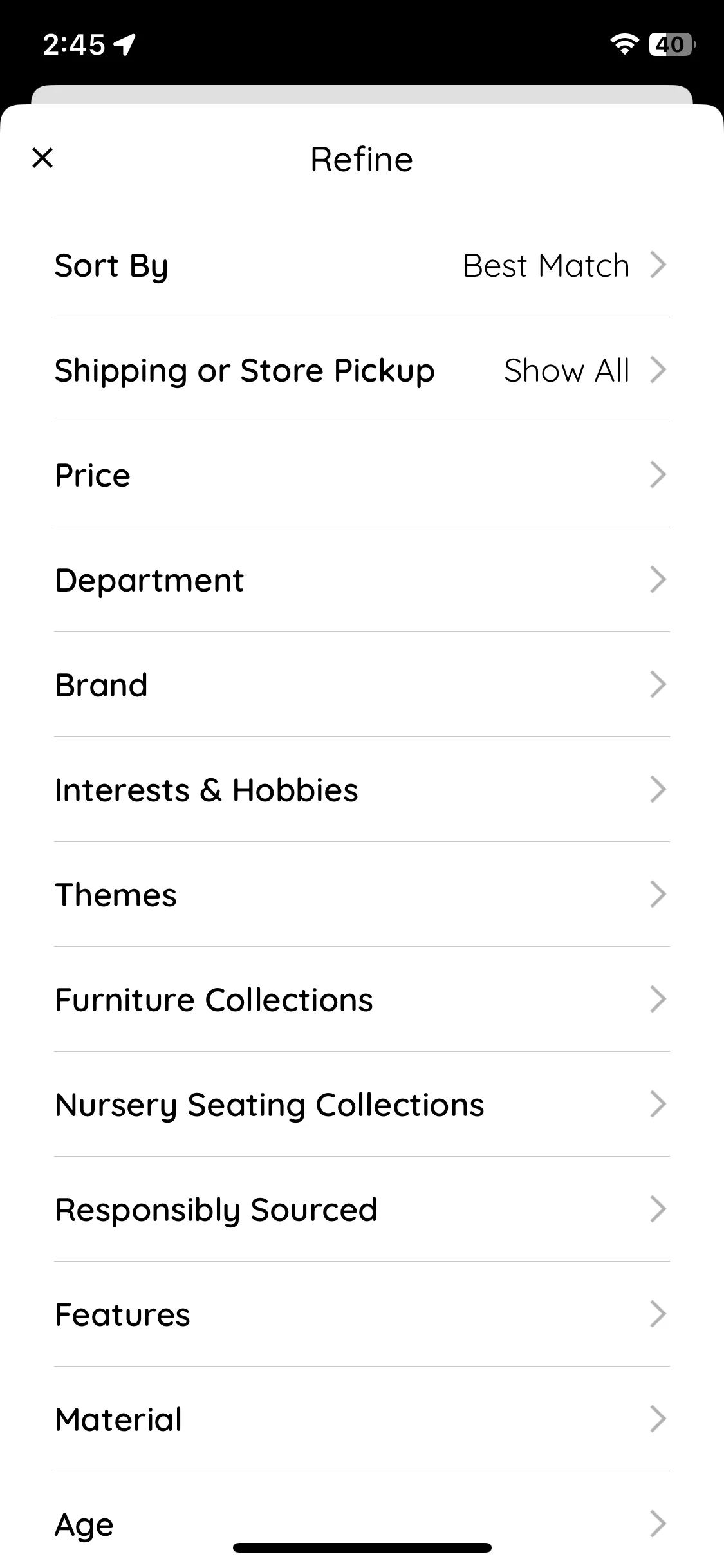This screenshot has width=724, height=1568.
Task: Close the Refine panel with the X
Action: click(42, 158)
